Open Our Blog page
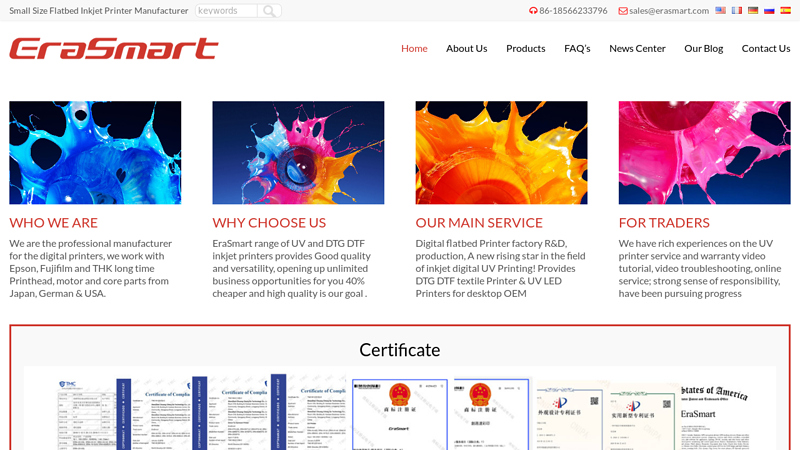Viewport: 800px width, 450px height. pyautogui.click(x=704, y=48)
